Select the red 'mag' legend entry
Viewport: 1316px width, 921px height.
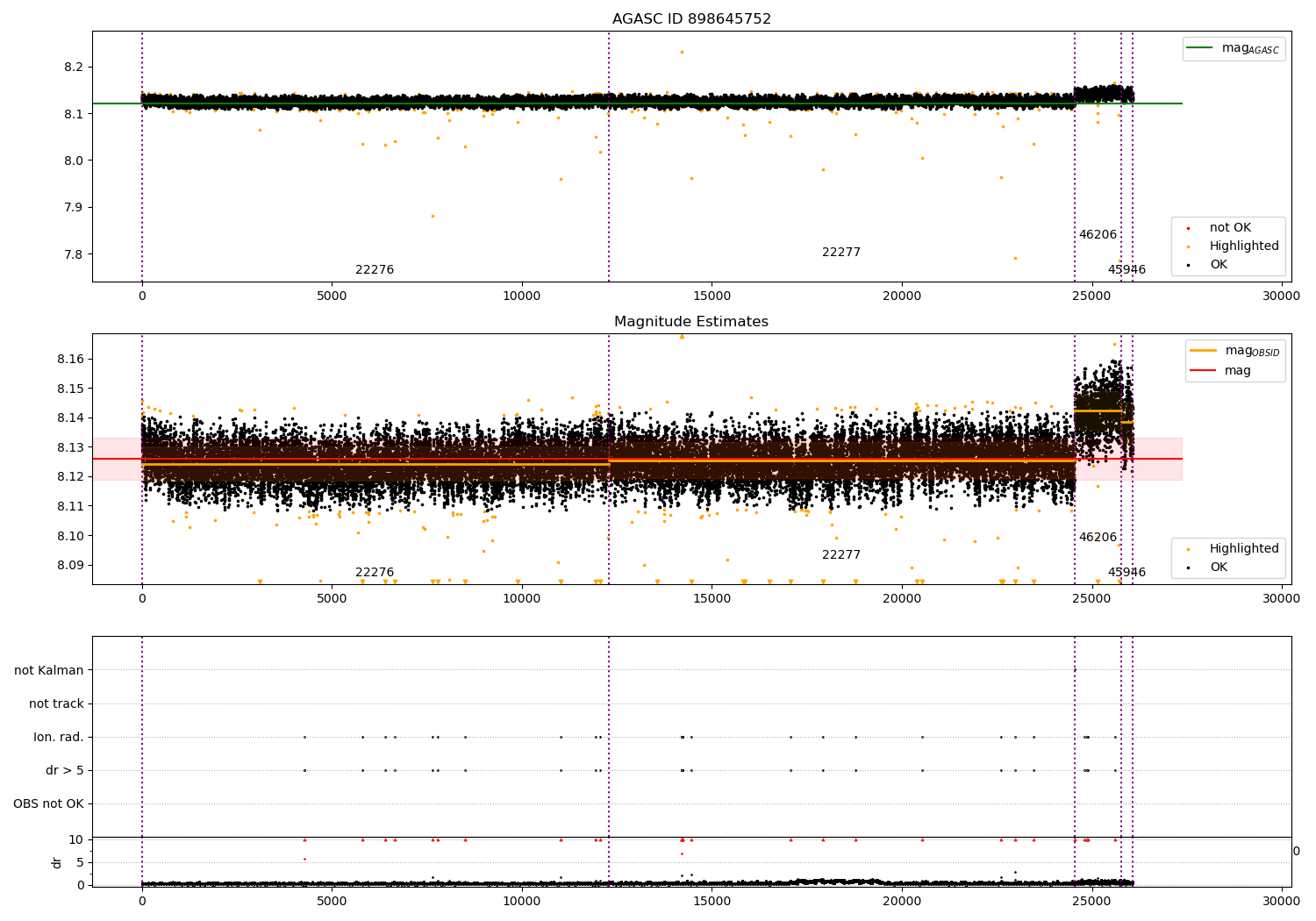1220,371
